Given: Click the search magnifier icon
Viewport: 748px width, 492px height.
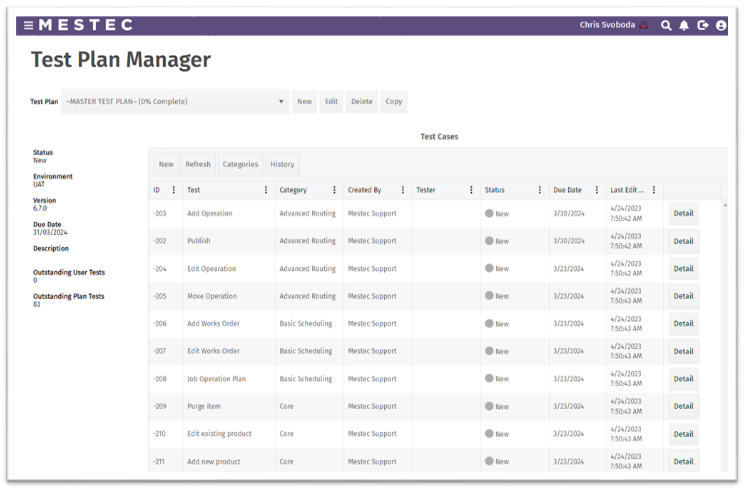Looking at the screenshot, I should (666, 25).
